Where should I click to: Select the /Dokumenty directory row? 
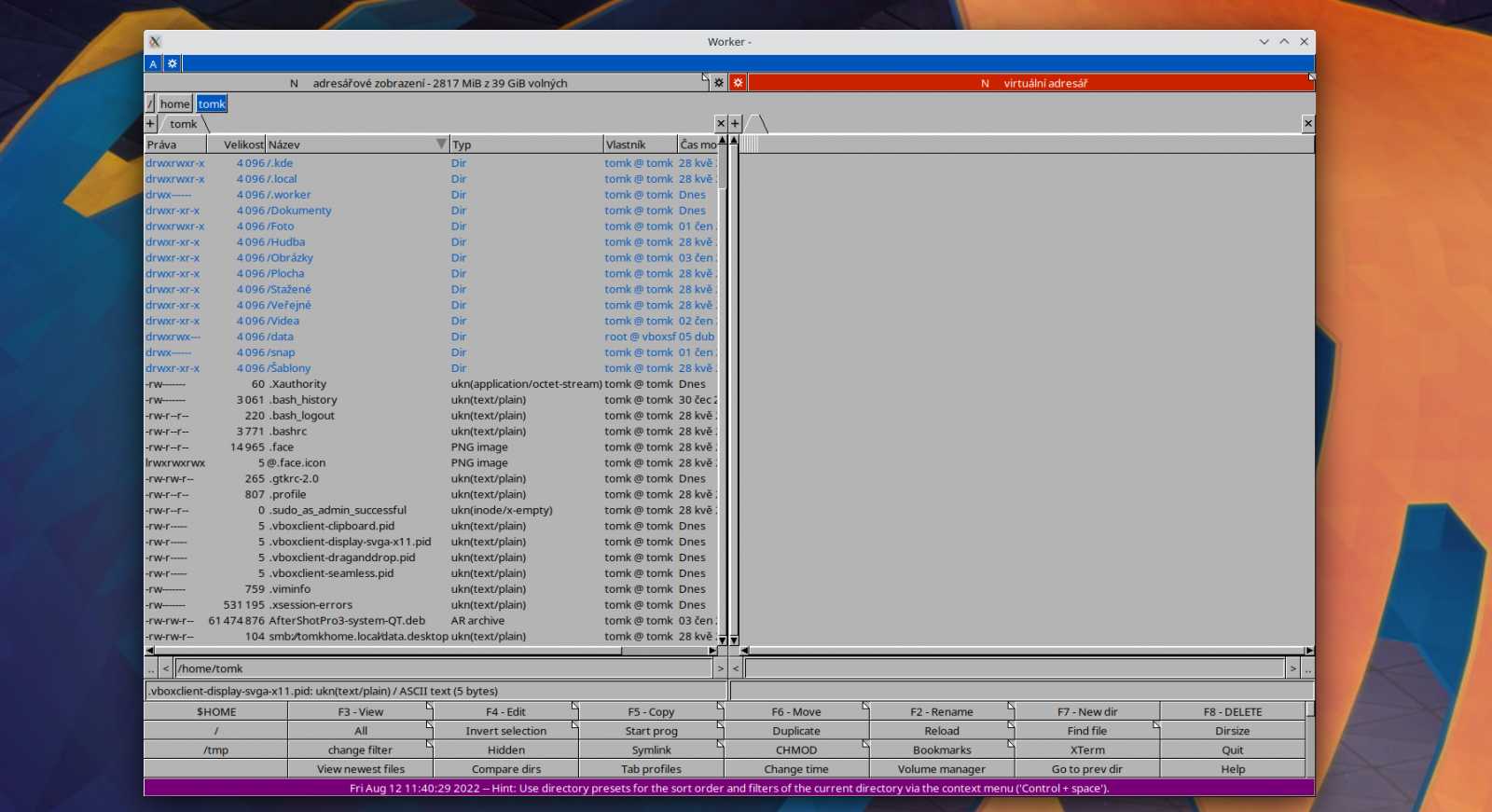tap(431, 211)
